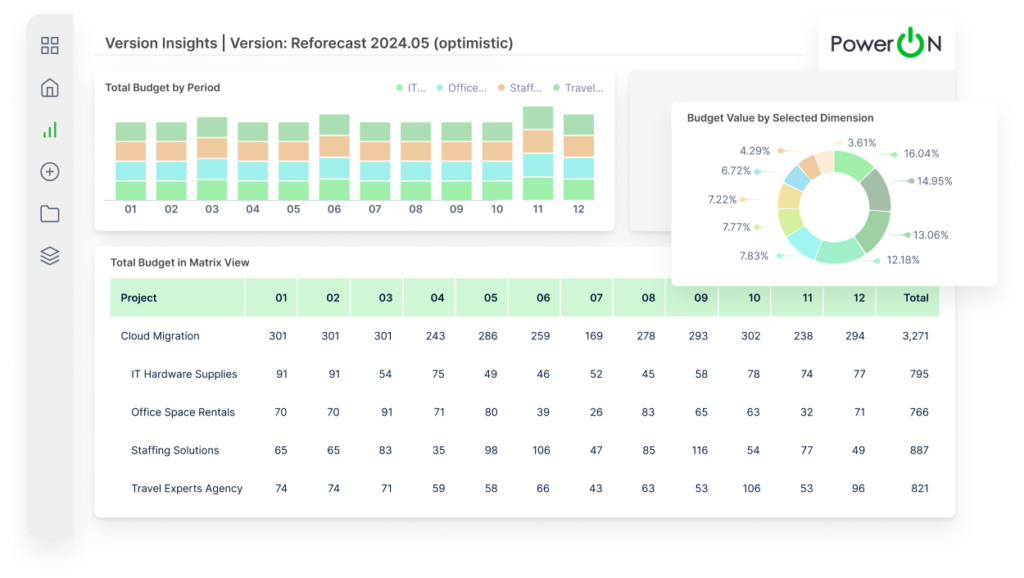
Task: Select the green analytics bar-chart icon
Action: (x=49, y=129)
